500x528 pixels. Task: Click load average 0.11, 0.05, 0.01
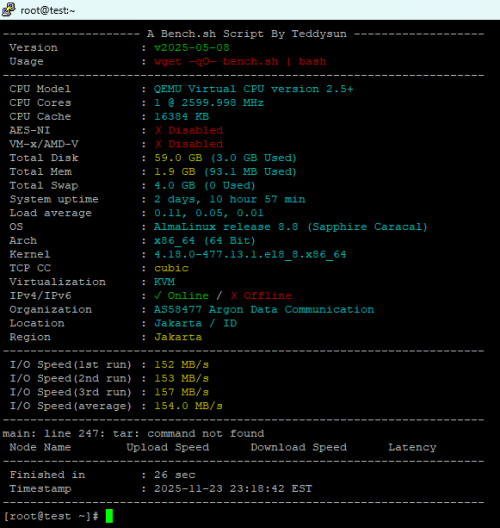(209, 213)
